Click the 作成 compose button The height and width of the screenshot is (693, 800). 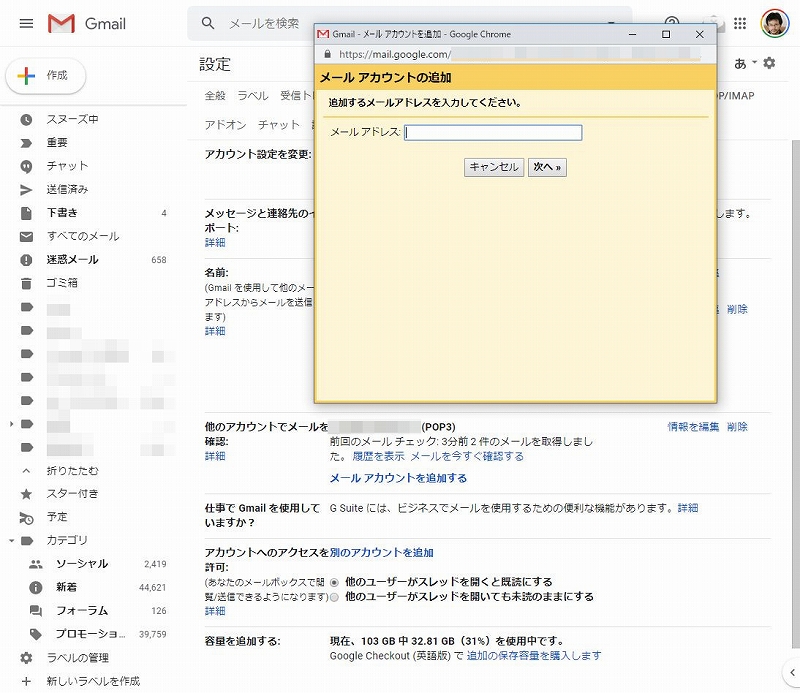(x=46, y=76)
